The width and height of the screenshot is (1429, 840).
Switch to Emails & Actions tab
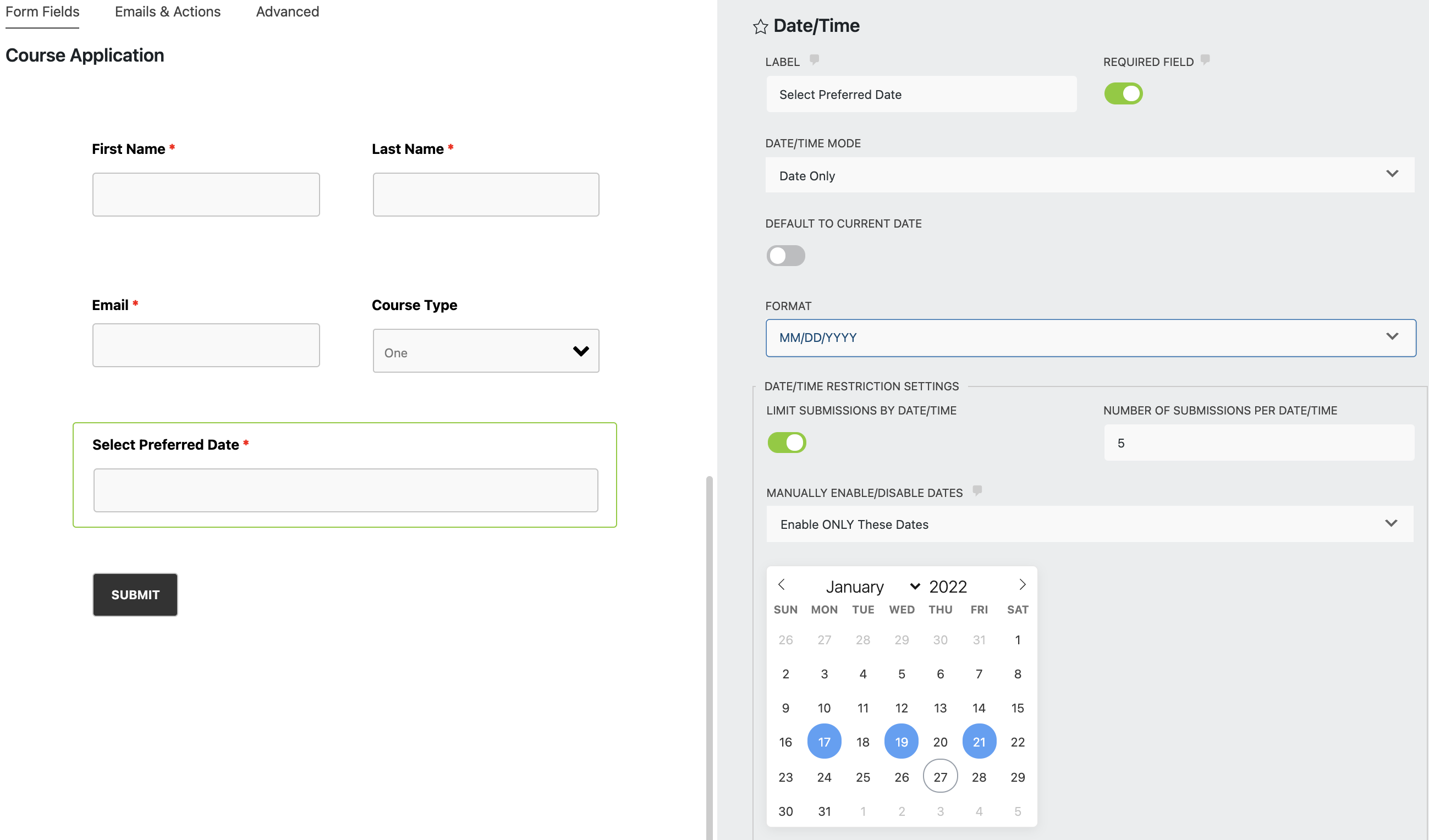167,12
